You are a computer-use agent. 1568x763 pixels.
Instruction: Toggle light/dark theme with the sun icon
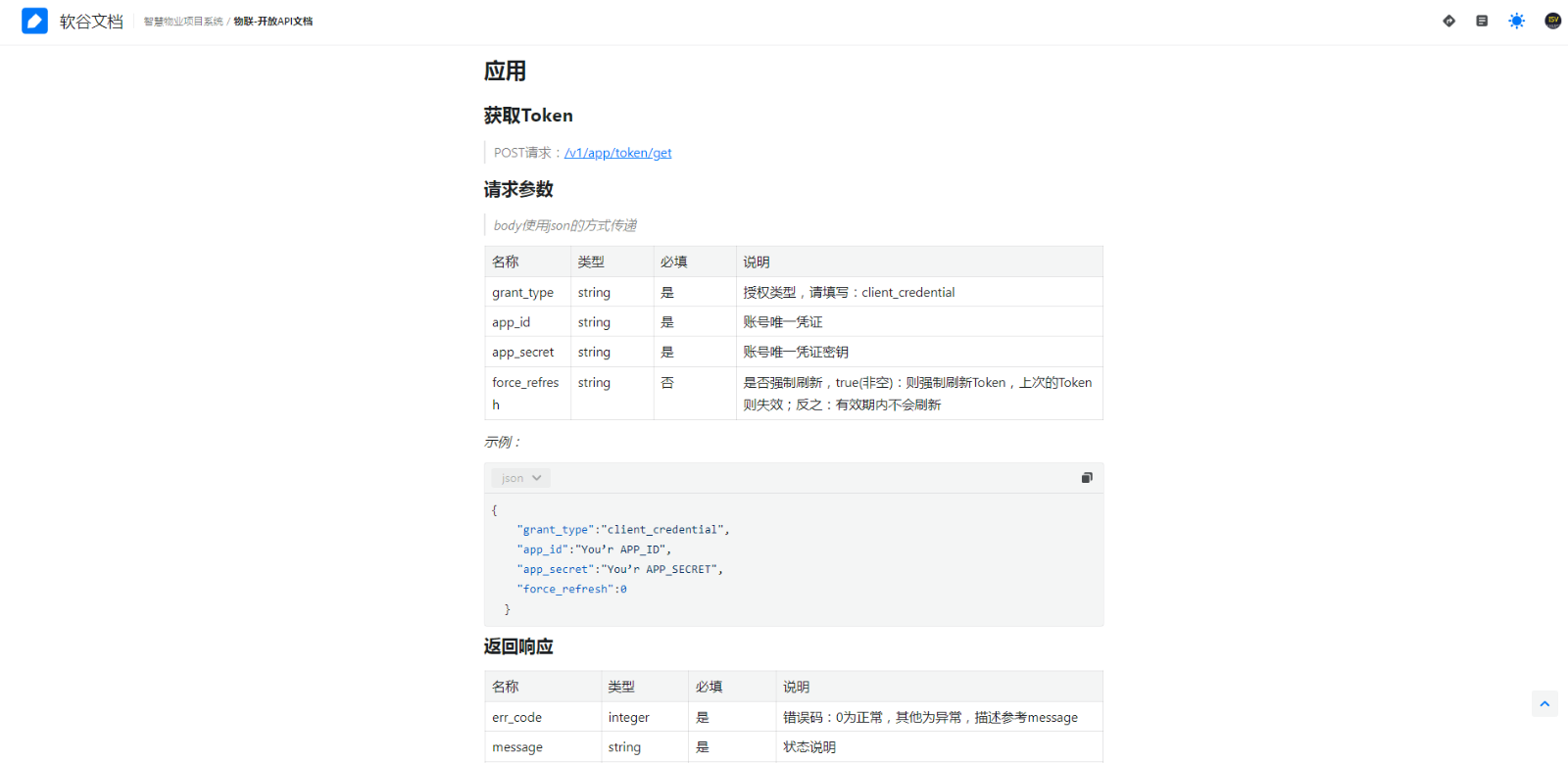point(1516,21)
